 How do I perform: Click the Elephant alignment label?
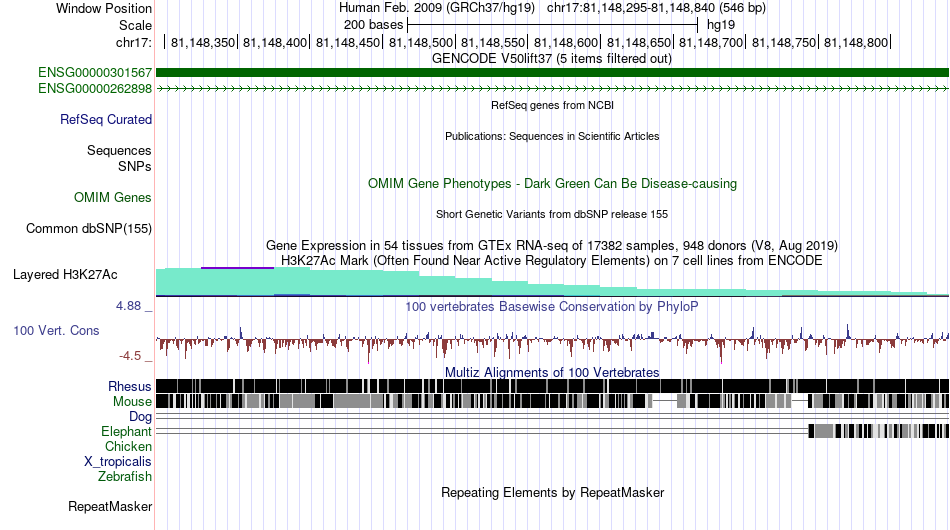click(126, 432)
